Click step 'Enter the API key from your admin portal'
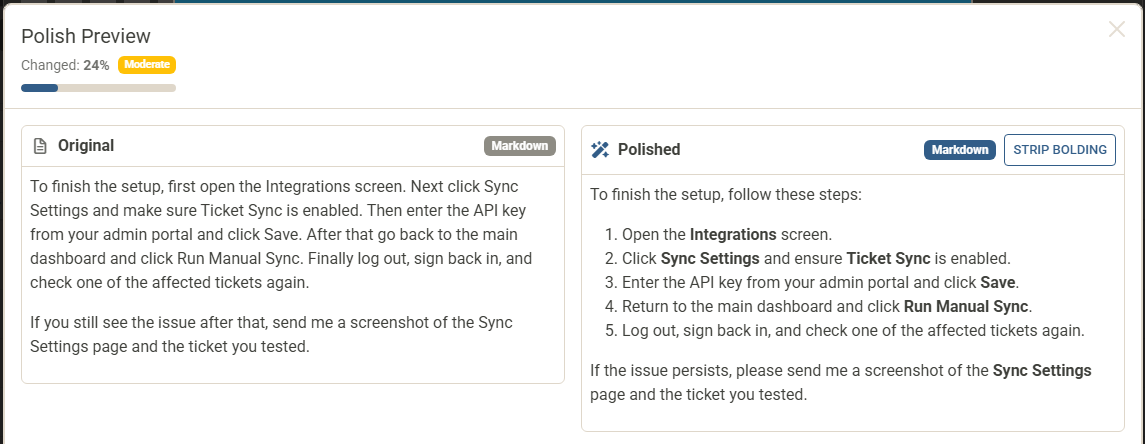The width and height of the screenshot is (1145, 444). pyautogui.click(x=821, y=282)
